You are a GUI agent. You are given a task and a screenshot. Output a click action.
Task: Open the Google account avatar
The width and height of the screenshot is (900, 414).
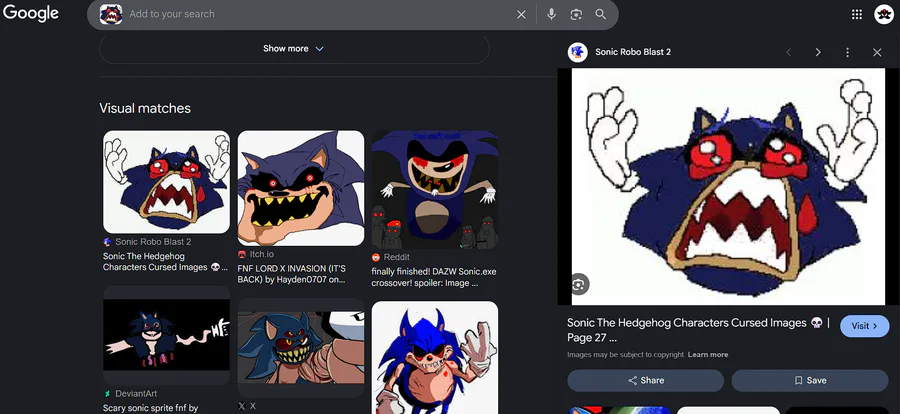pos(884,14)
